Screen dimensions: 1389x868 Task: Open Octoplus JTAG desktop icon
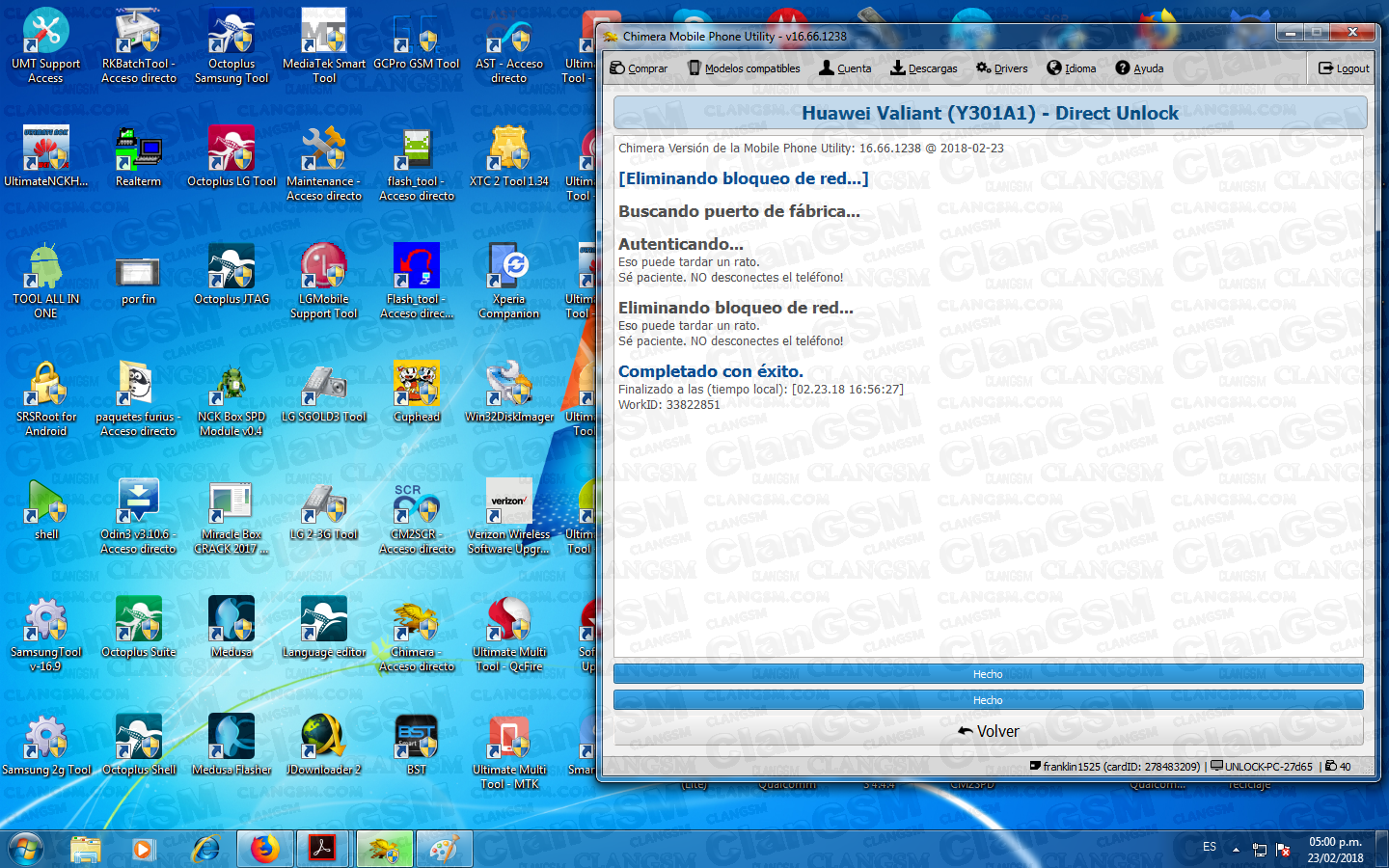click(x=231, y=274)
